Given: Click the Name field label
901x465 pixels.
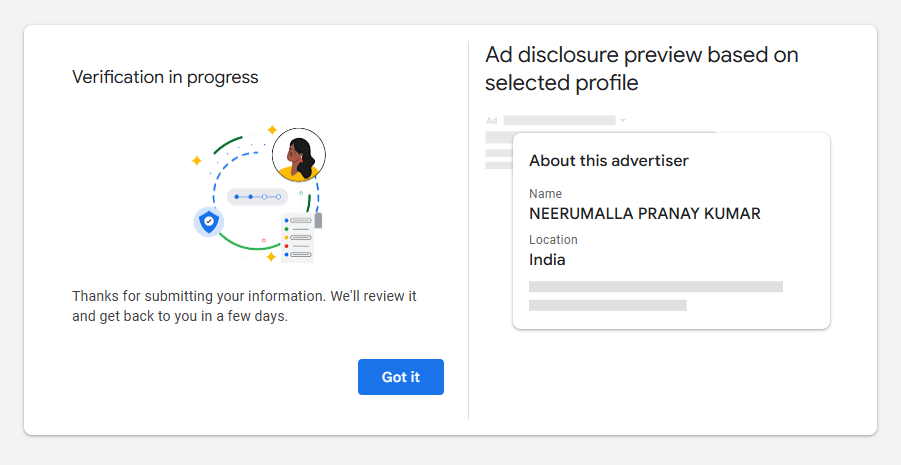Looking at the screenshot, I should (x=545, y=194).
